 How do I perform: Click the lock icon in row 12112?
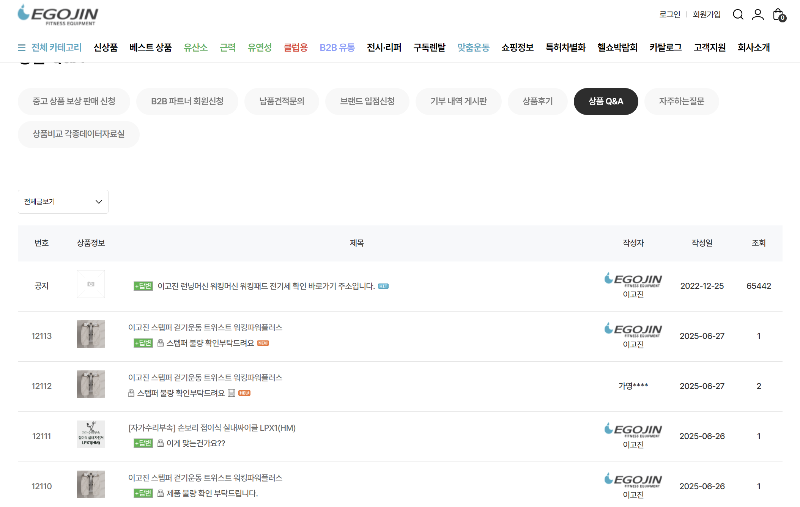click(131, 393)
